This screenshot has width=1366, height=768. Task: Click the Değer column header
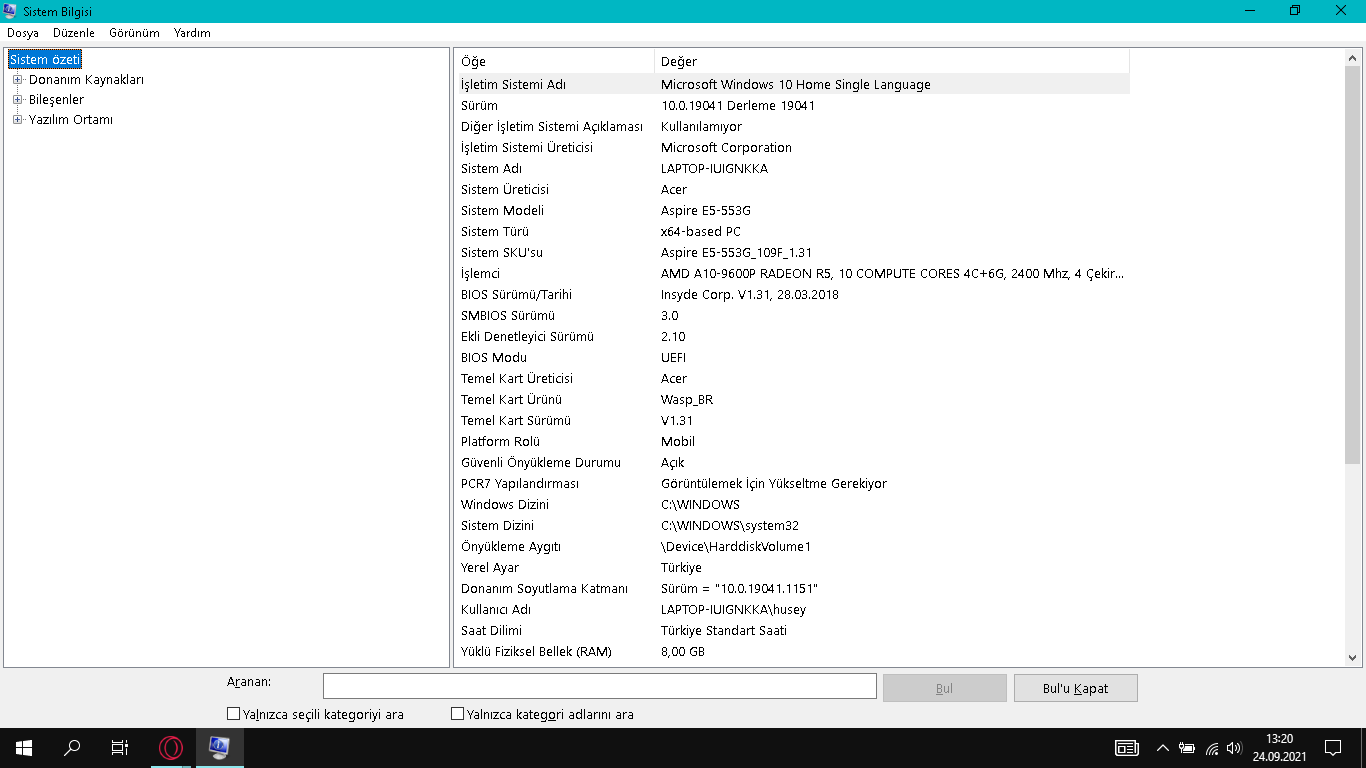click(x=892, y=62)
